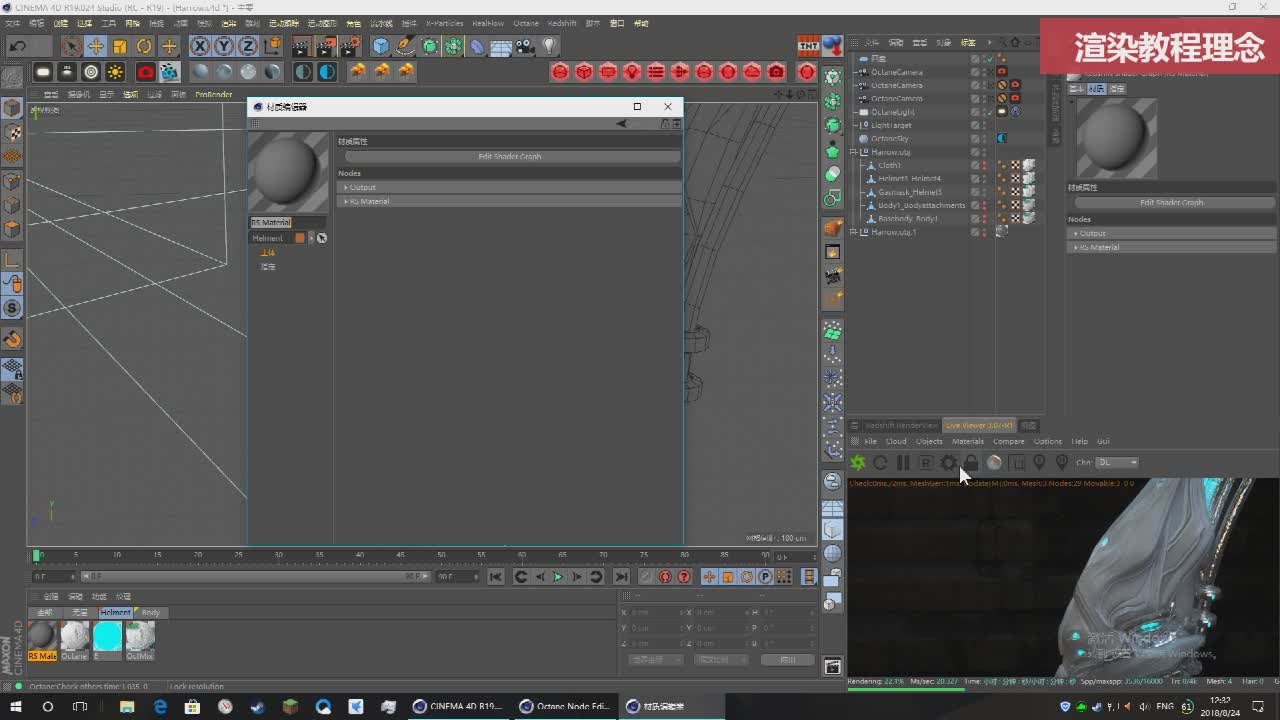Open the RealFlow menu
1280x720 pixels.
coord(488,23)
